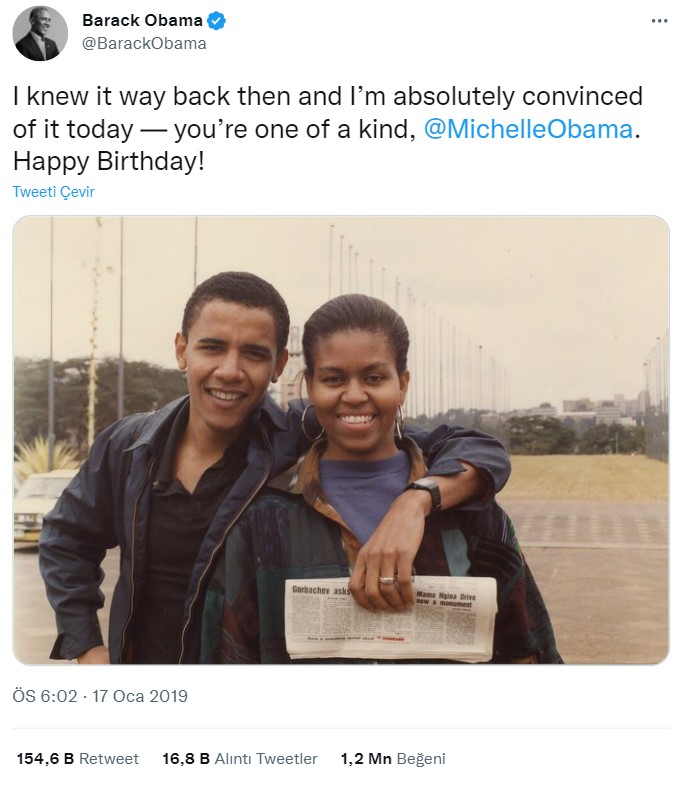
Task: Click the 16,8 B quote count
Action: coord(185,759)
